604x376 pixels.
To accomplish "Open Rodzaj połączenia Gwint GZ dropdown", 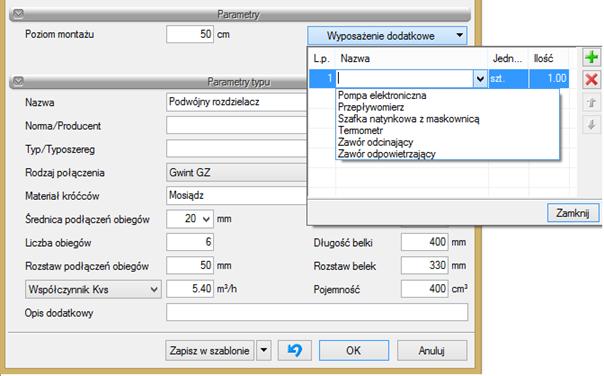I will point(237,172).
